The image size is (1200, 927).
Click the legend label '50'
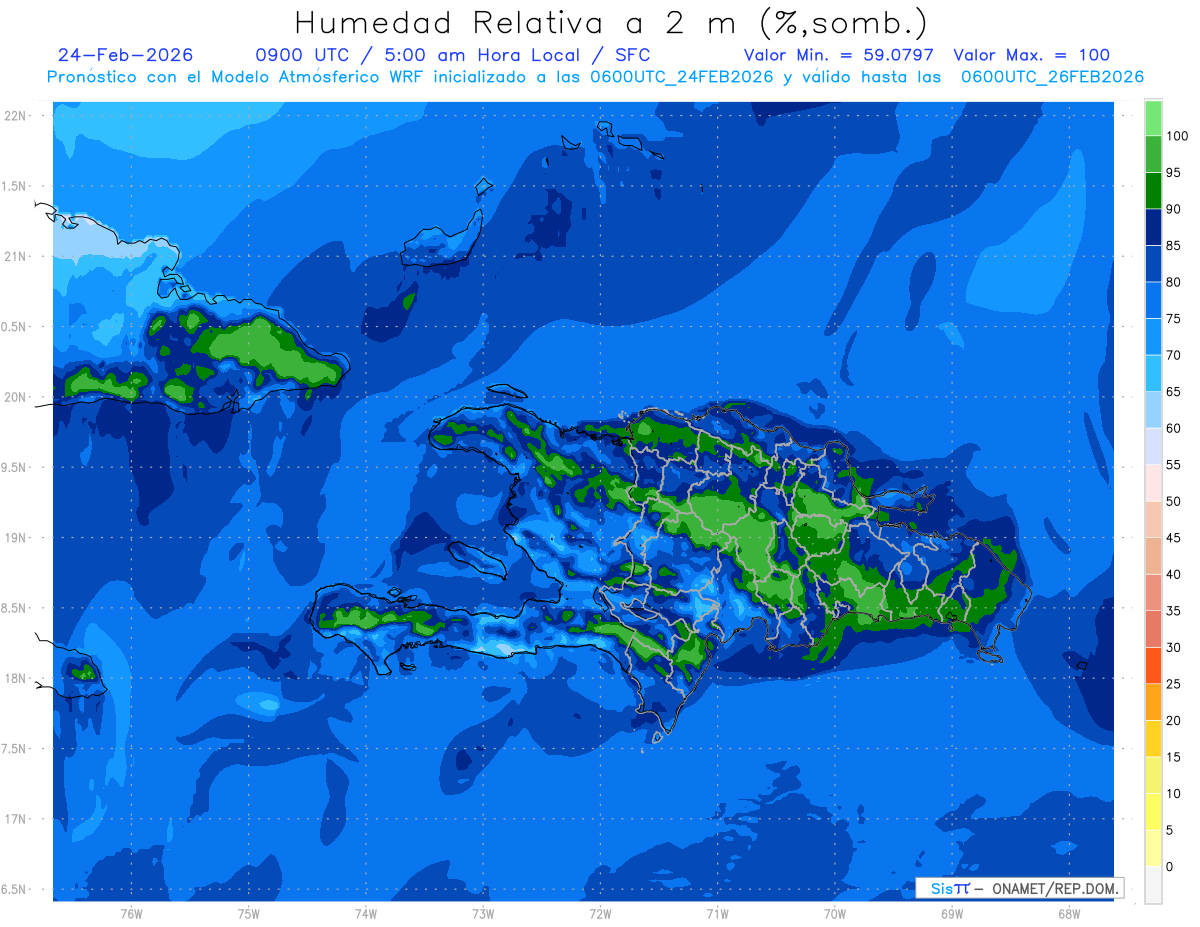pos(1173,501)
